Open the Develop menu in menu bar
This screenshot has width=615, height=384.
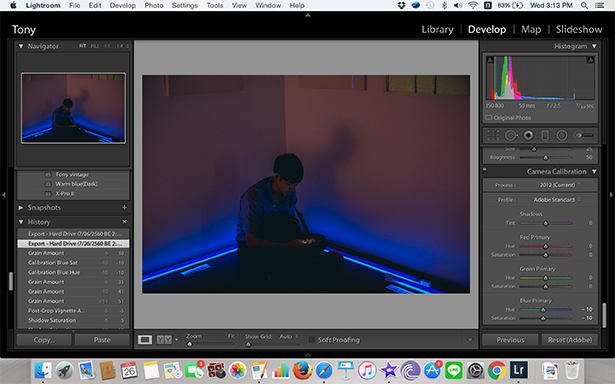click(122, 5)
